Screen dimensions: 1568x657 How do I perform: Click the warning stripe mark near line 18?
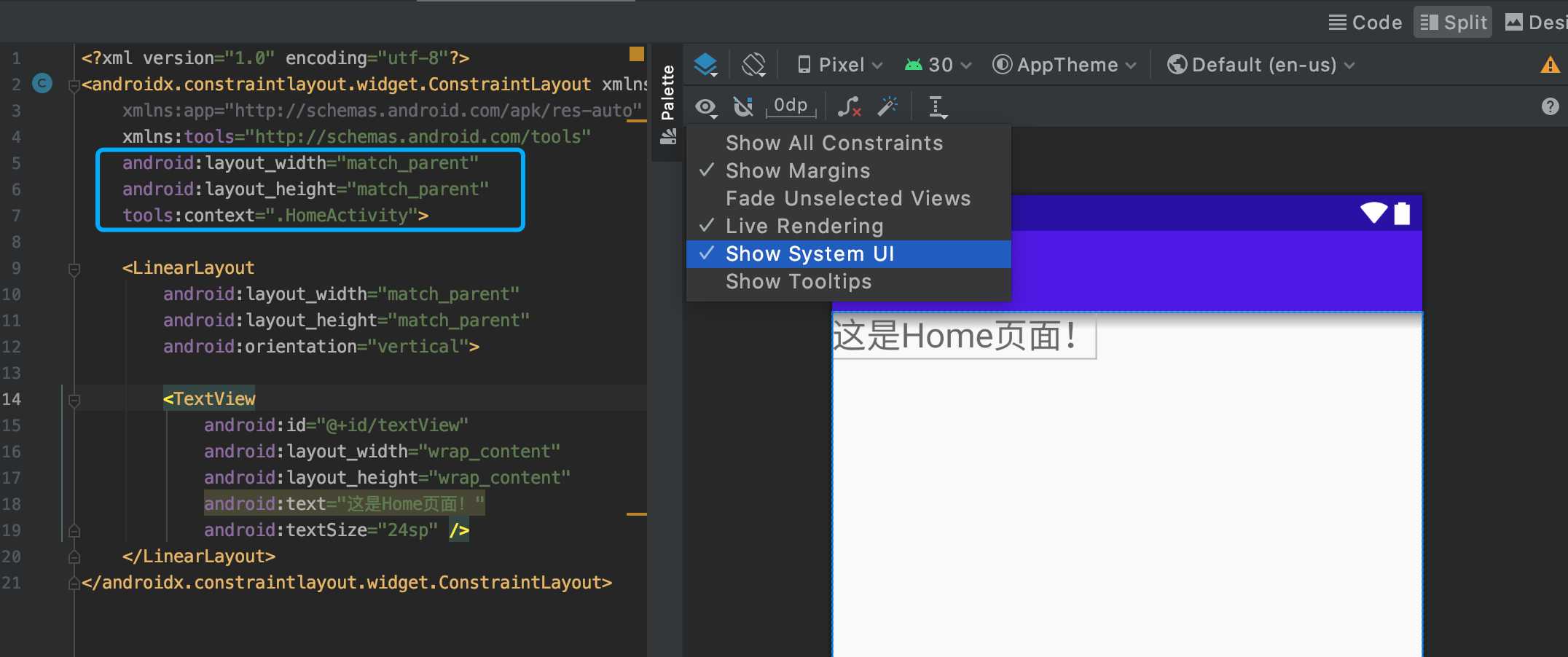point(637,514)
